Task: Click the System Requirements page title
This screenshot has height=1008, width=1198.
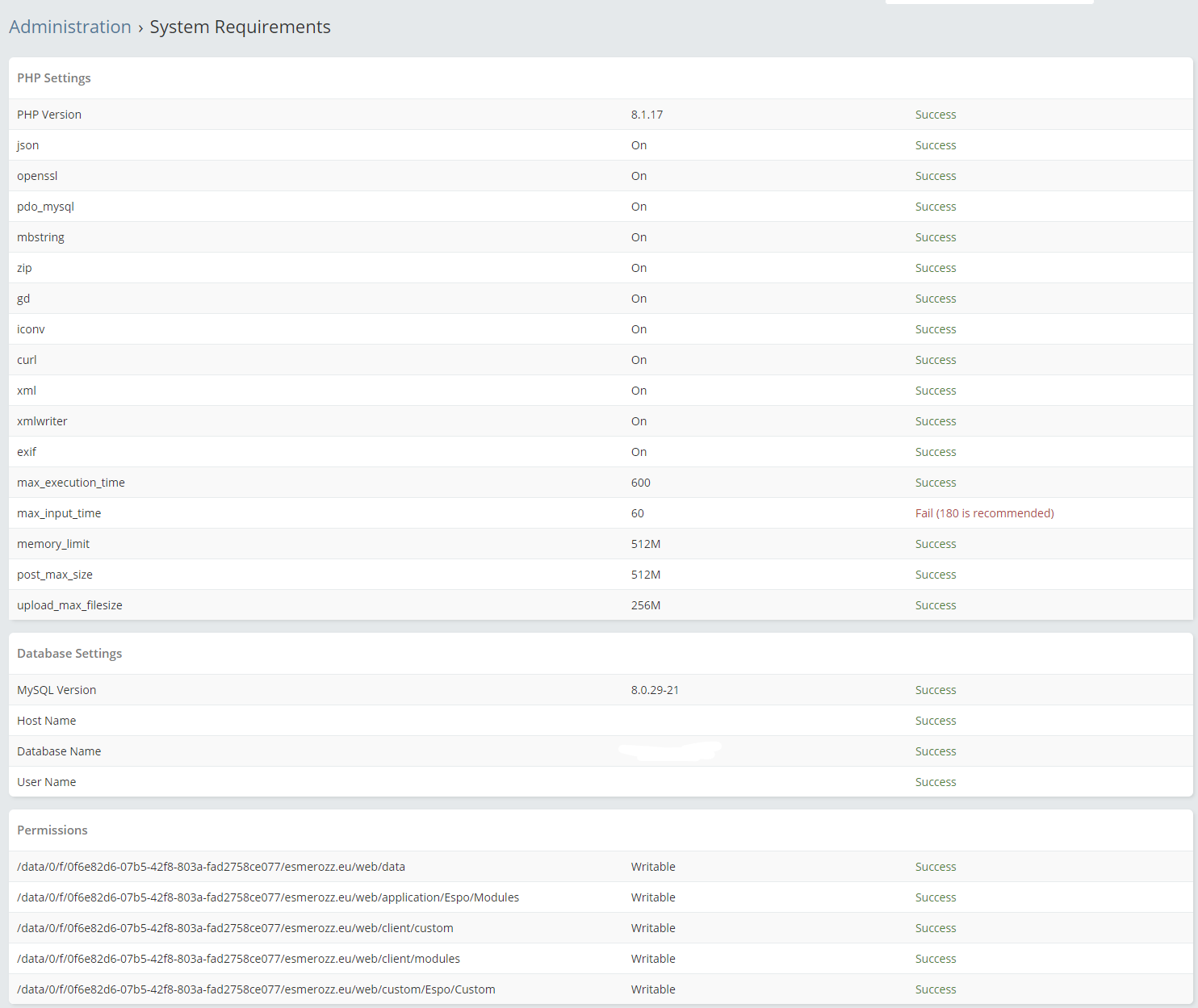Action: click(240, 27)
